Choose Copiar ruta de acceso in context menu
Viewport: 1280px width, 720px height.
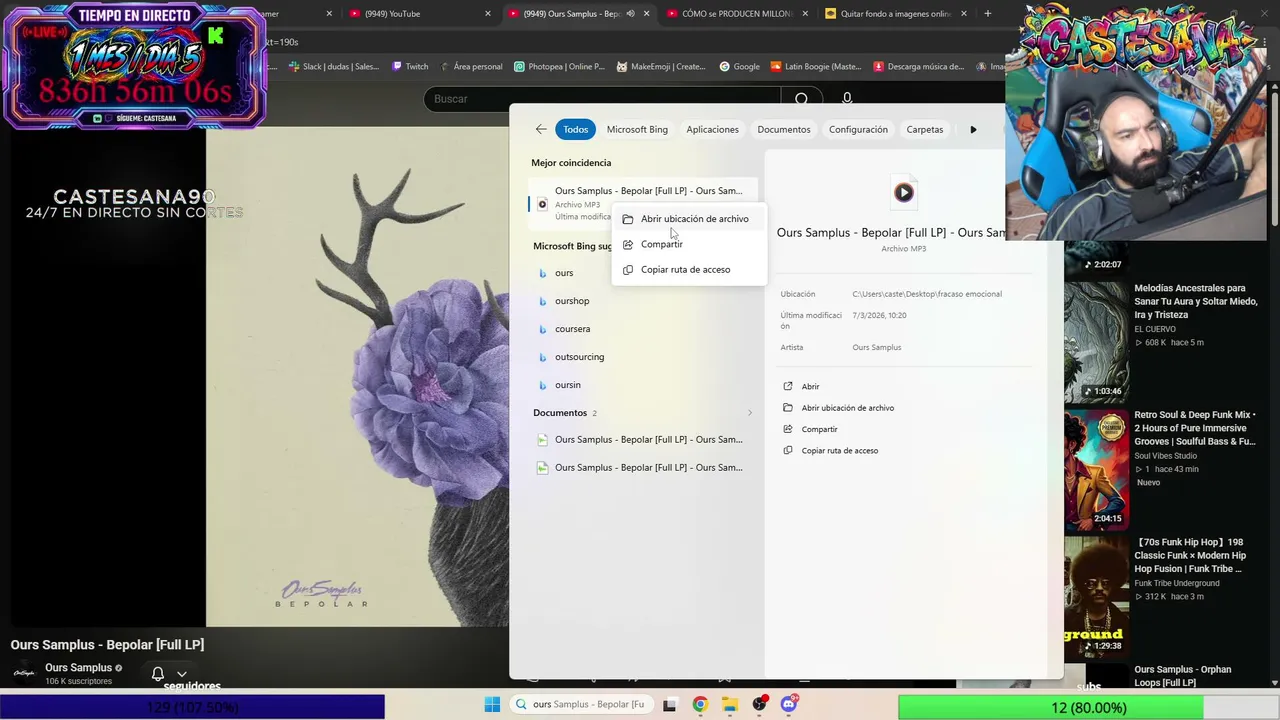[x=688, y=269]
